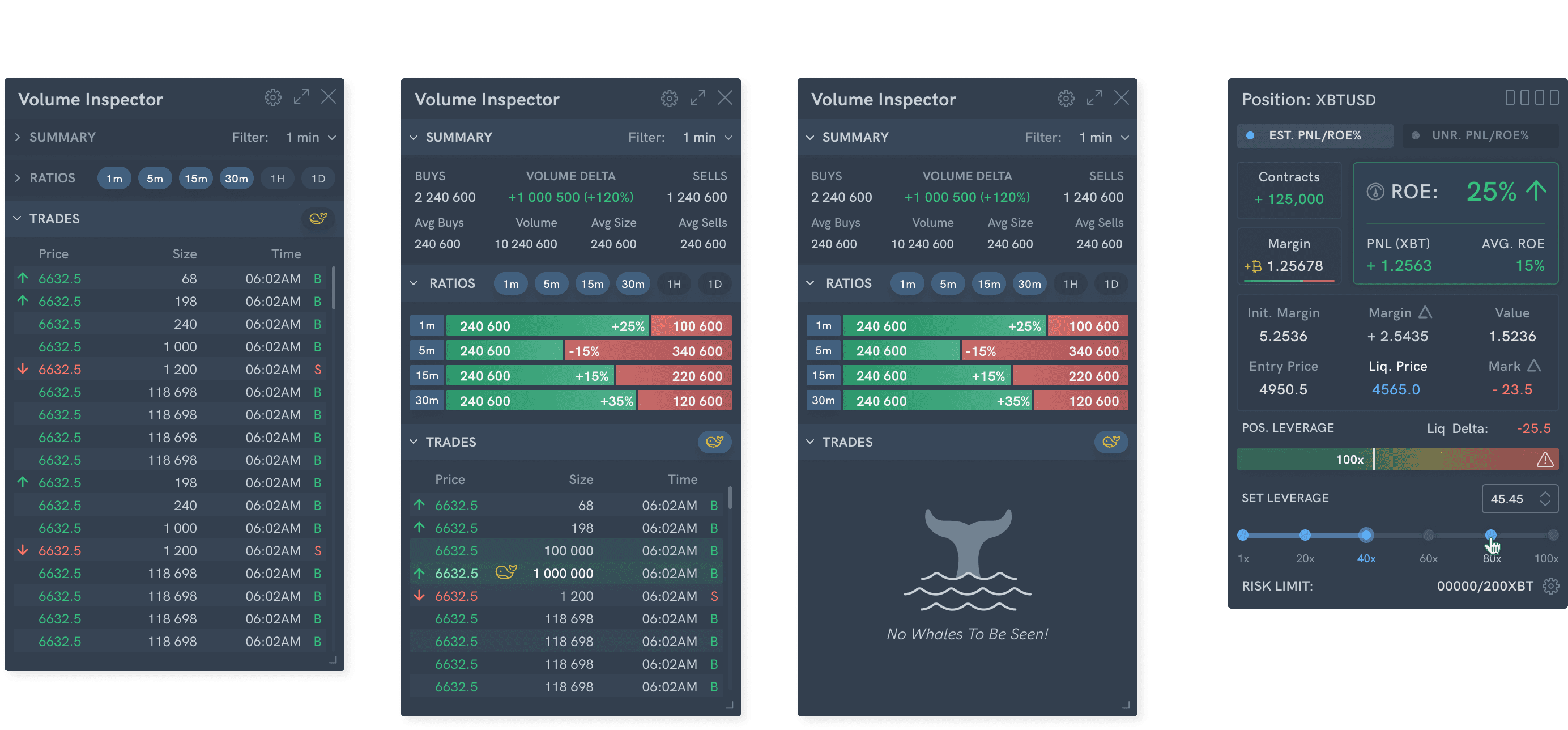Click expand arrows icon in second Volume Inspector

click(697, 97)
